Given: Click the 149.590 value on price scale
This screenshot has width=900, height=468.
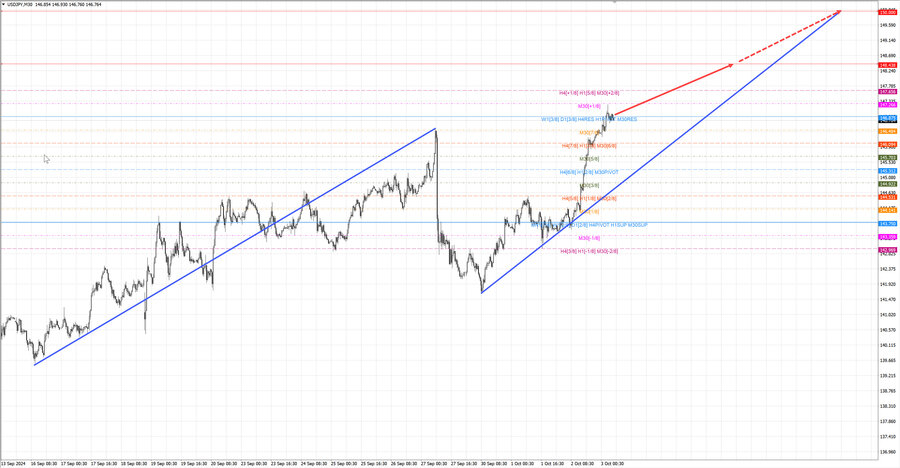Looking at the screenshot, I should click(889, 25).
